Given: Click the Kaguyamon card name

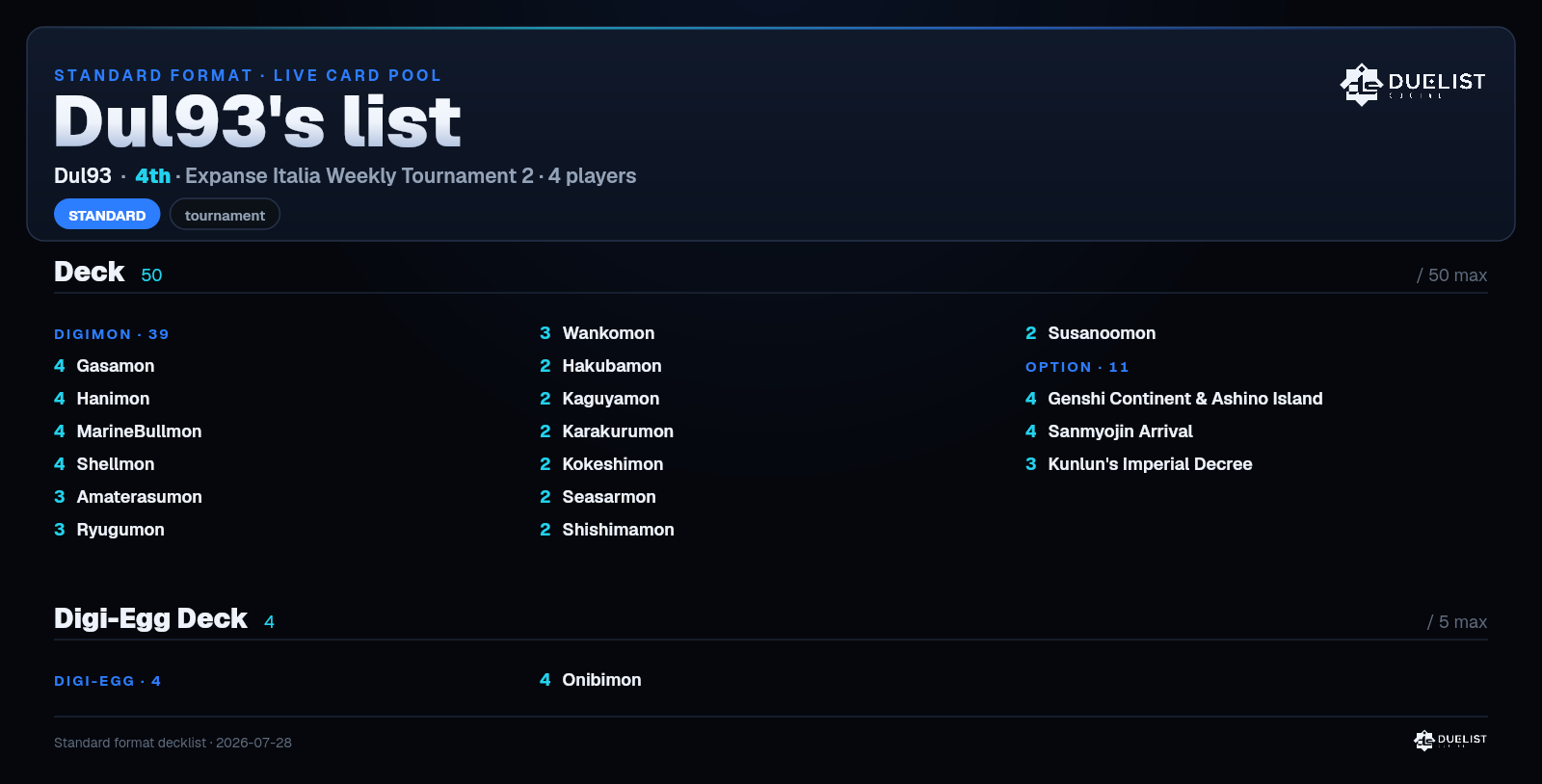Looking at the screenshot, I should [611, 399].
